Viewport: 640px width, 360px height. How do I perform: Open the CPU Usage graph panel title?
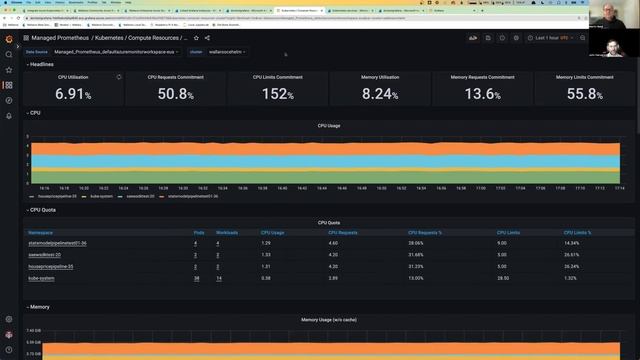pyautogui.click(x=329, y=126)
